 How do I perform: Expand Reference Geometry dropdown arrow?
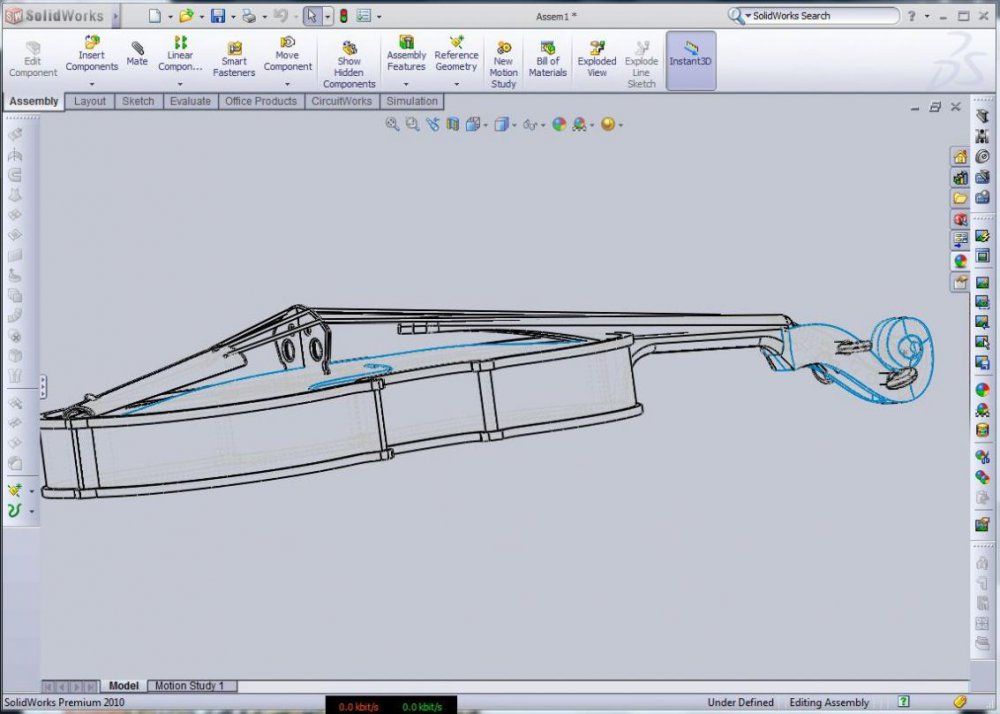pyautogui.click(x=456, y=84)
